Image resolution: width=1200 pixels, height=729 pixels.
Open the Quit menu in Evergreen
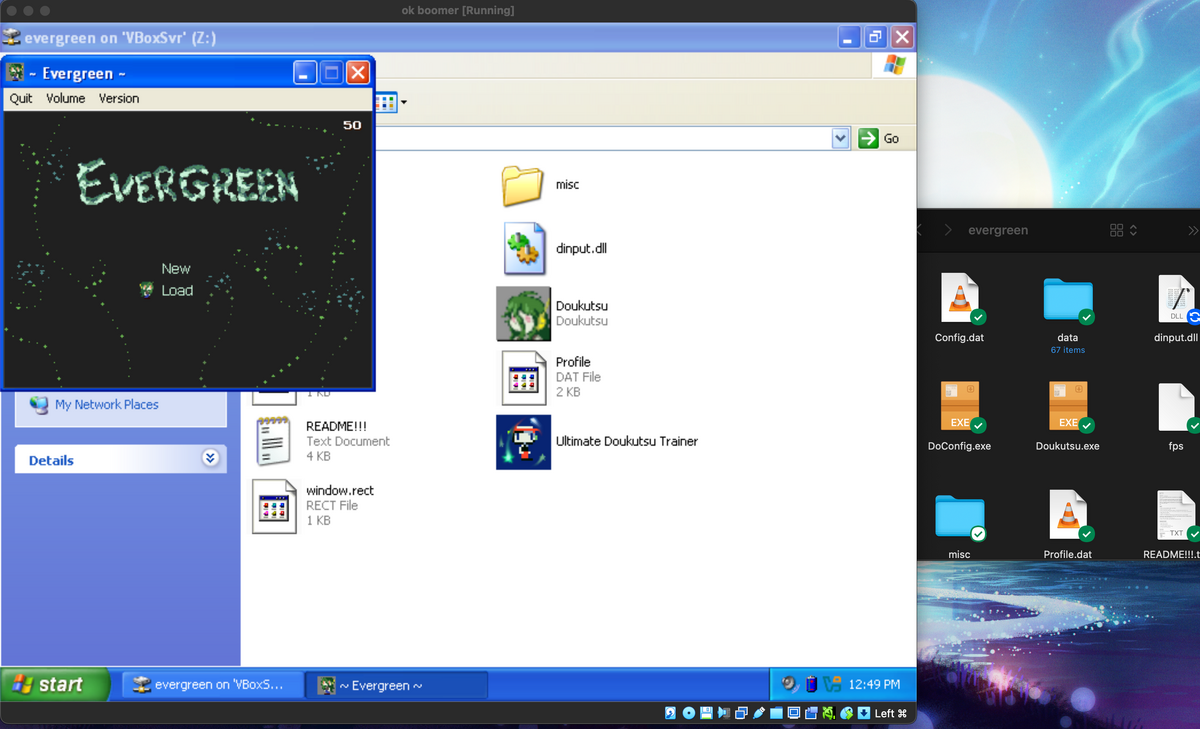pyautogui.click(x=21, y=98)
